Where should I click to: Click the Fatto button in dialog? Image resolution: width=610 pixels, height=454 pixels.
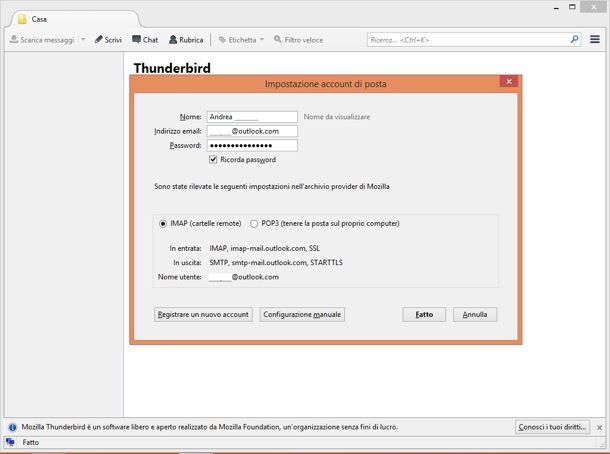pyautogui.click(x=424, y=314)
